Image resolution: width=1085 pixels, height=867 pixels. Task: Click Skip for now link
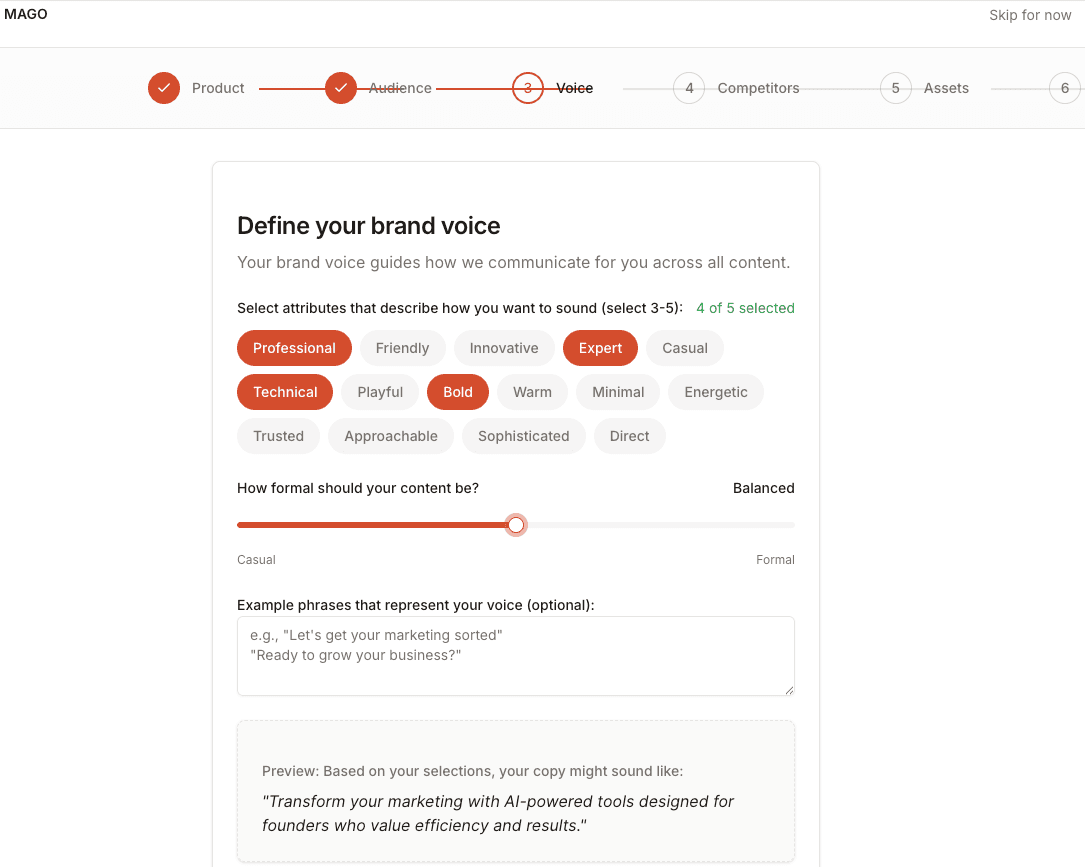click(1030, 15)
